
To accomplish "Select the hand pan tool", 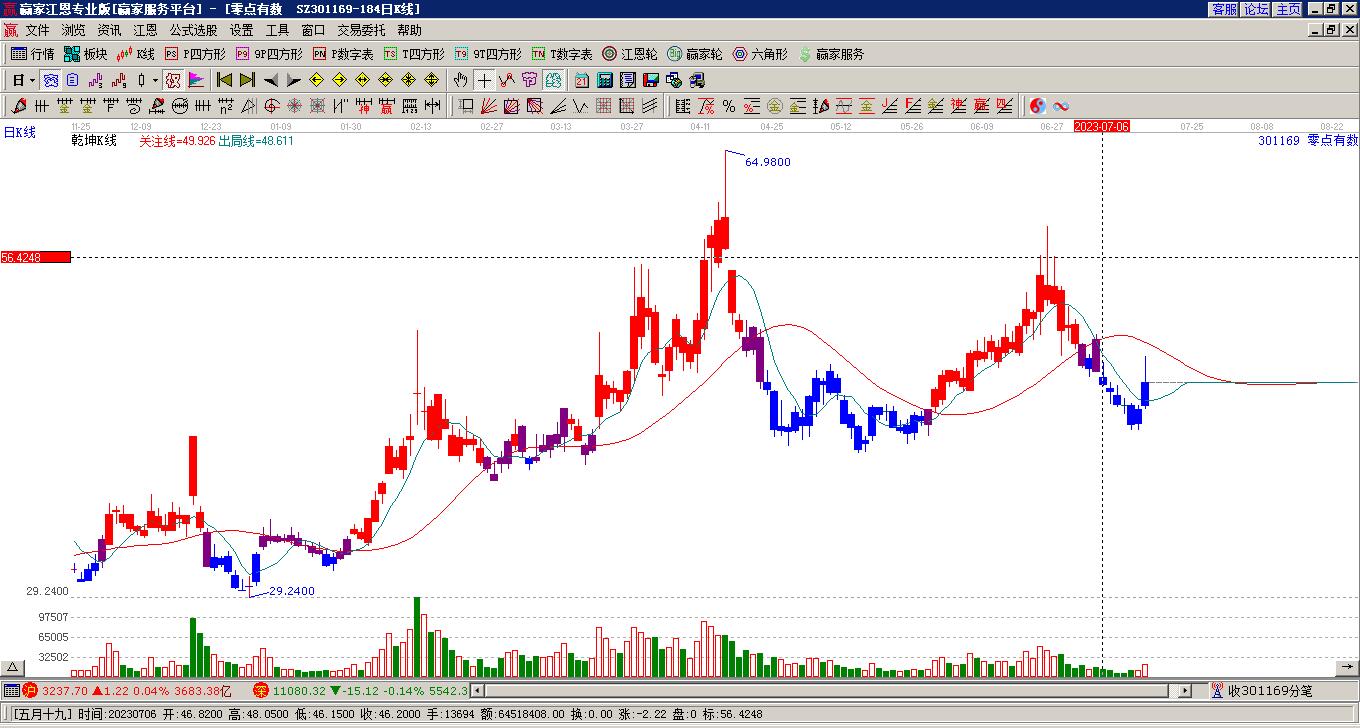I will tap(460, 80).
